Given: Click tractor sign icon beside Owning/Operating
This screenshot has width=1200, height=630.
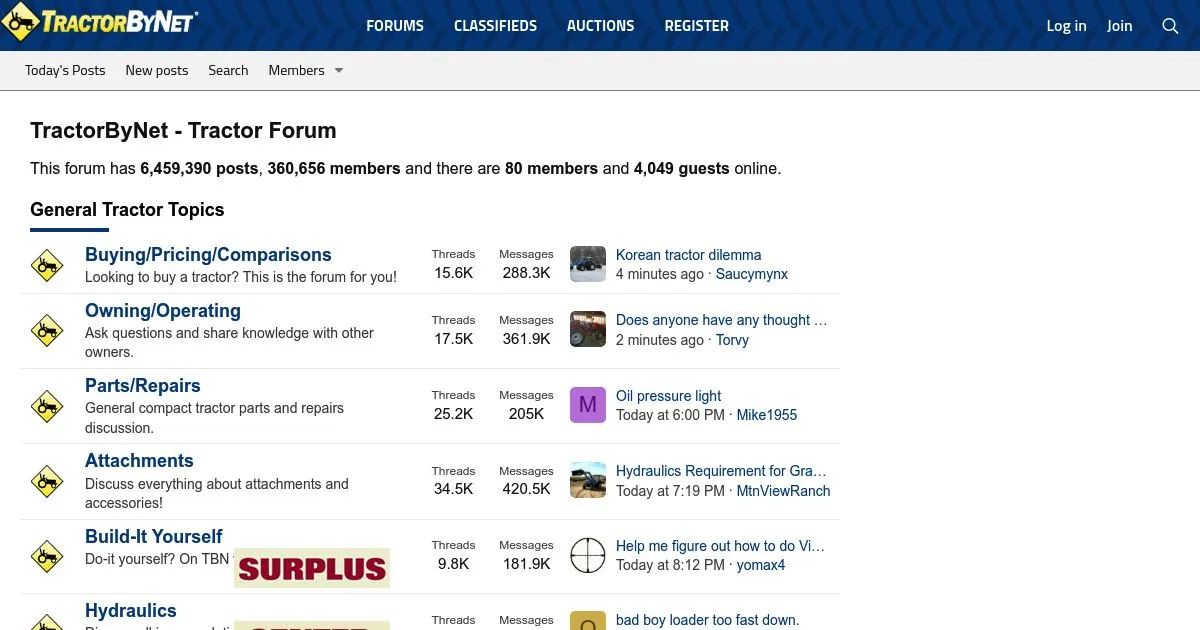Looking at the screenshot, I should tap(47, 330).
